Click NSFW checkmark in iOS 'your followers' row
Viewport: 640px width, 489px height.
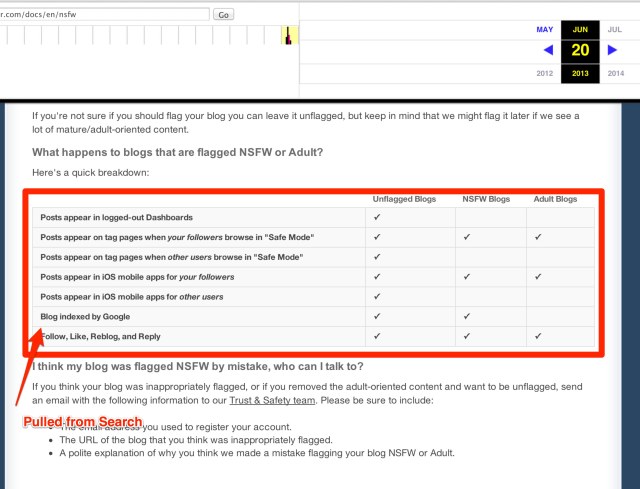tap(467, 277)
